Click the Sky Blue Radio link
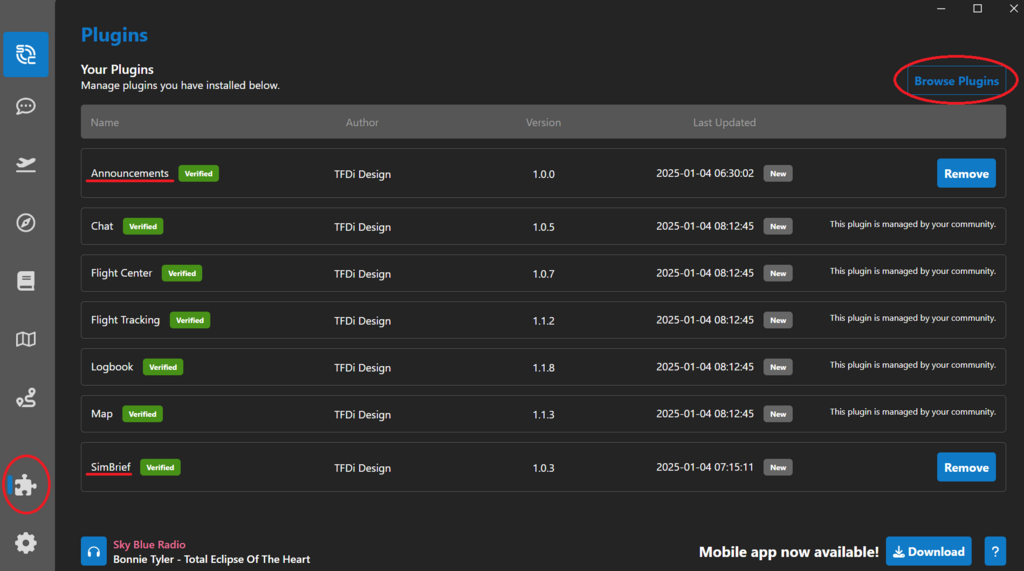1024x571 pixels. pos(149,544)
